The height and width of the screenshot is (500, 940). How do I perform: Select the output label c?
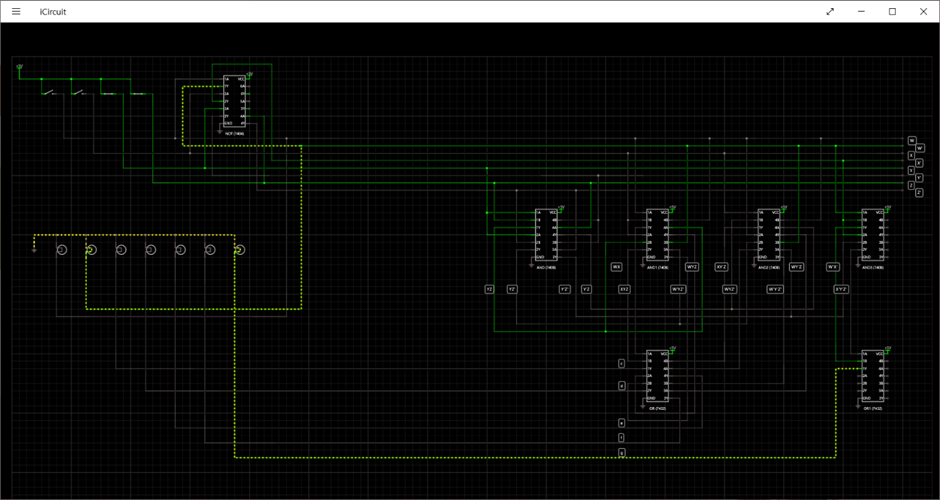[x=622, y=363]
